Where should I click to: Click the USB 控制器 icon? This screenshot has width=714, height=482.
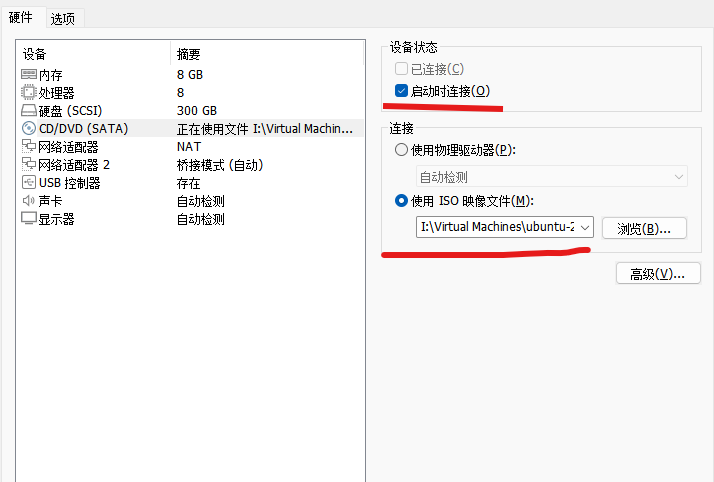pyautogui.click(x=29, y=183)
